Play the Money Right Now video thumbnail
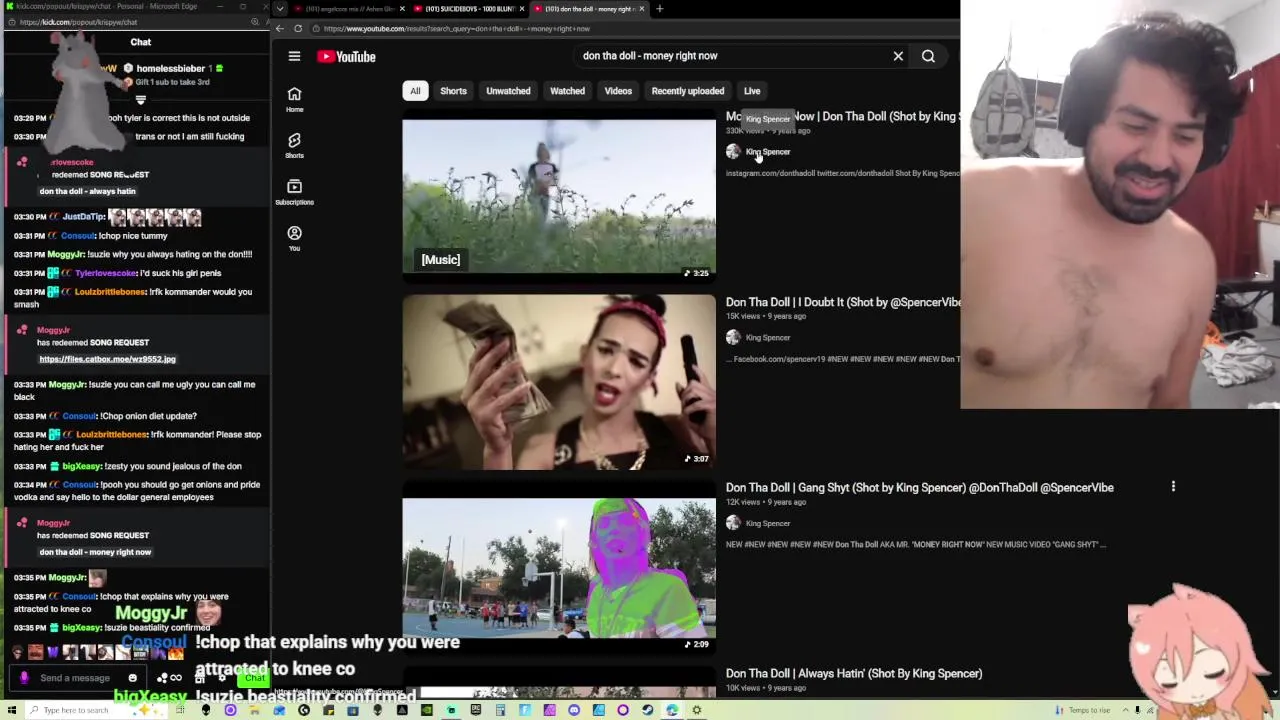Screen dimensions: 1280x720 559,198
